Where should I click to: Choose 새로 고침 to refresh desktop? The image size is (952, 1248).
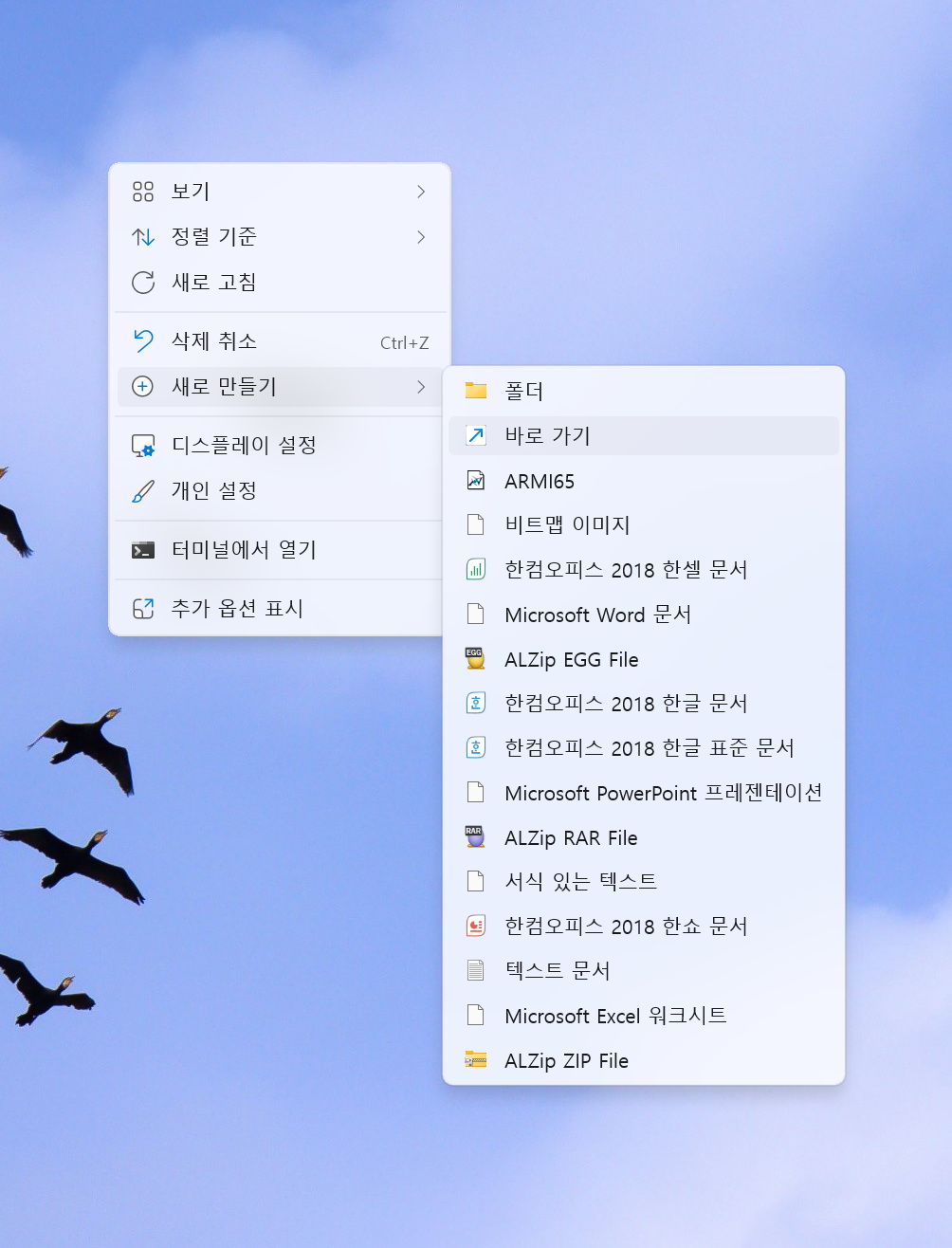(x=280, y=283)
